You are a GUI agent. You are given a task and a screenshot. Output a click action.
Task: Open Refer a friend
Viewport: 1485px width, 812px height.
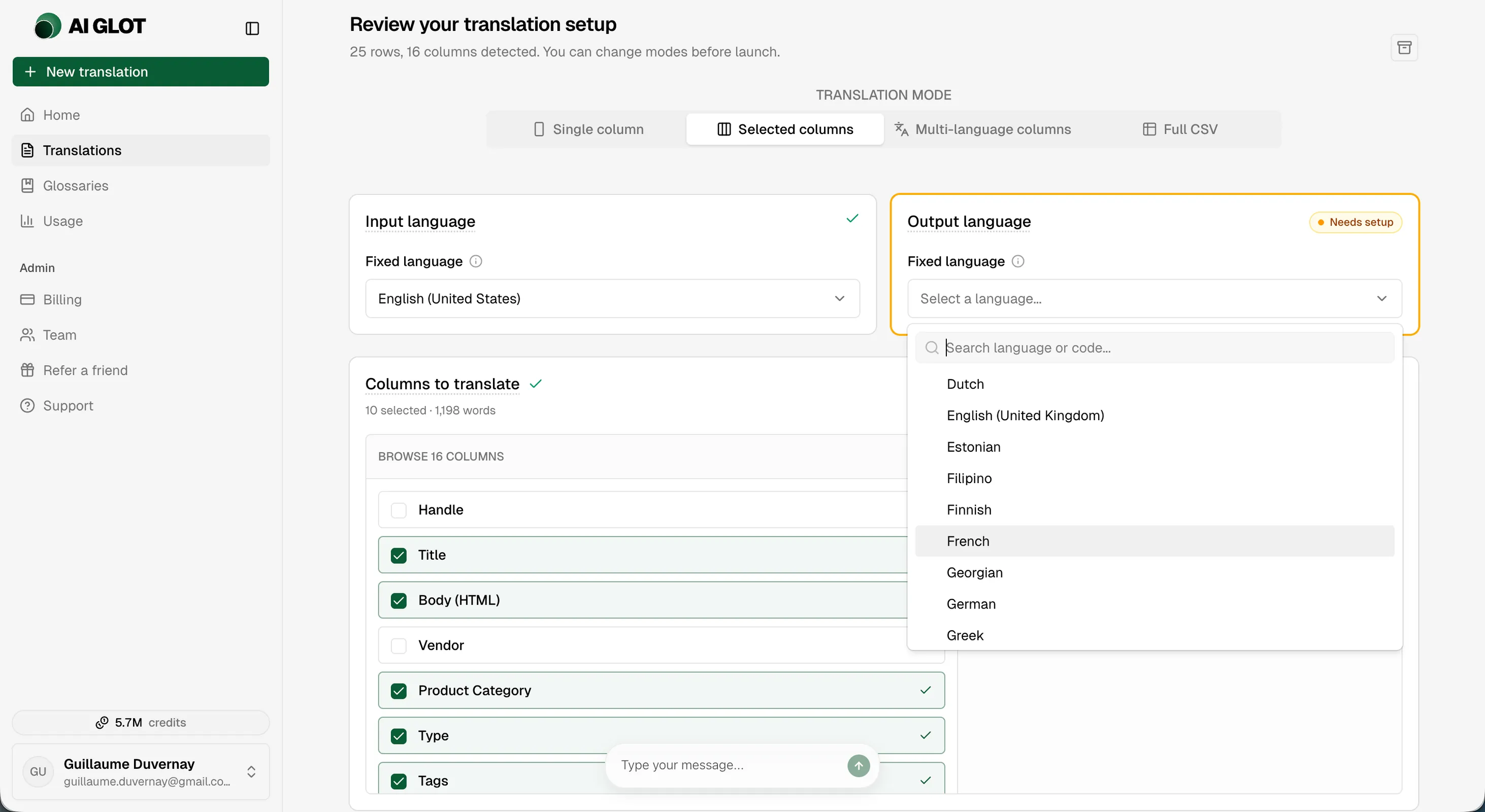tap(141, 370)
